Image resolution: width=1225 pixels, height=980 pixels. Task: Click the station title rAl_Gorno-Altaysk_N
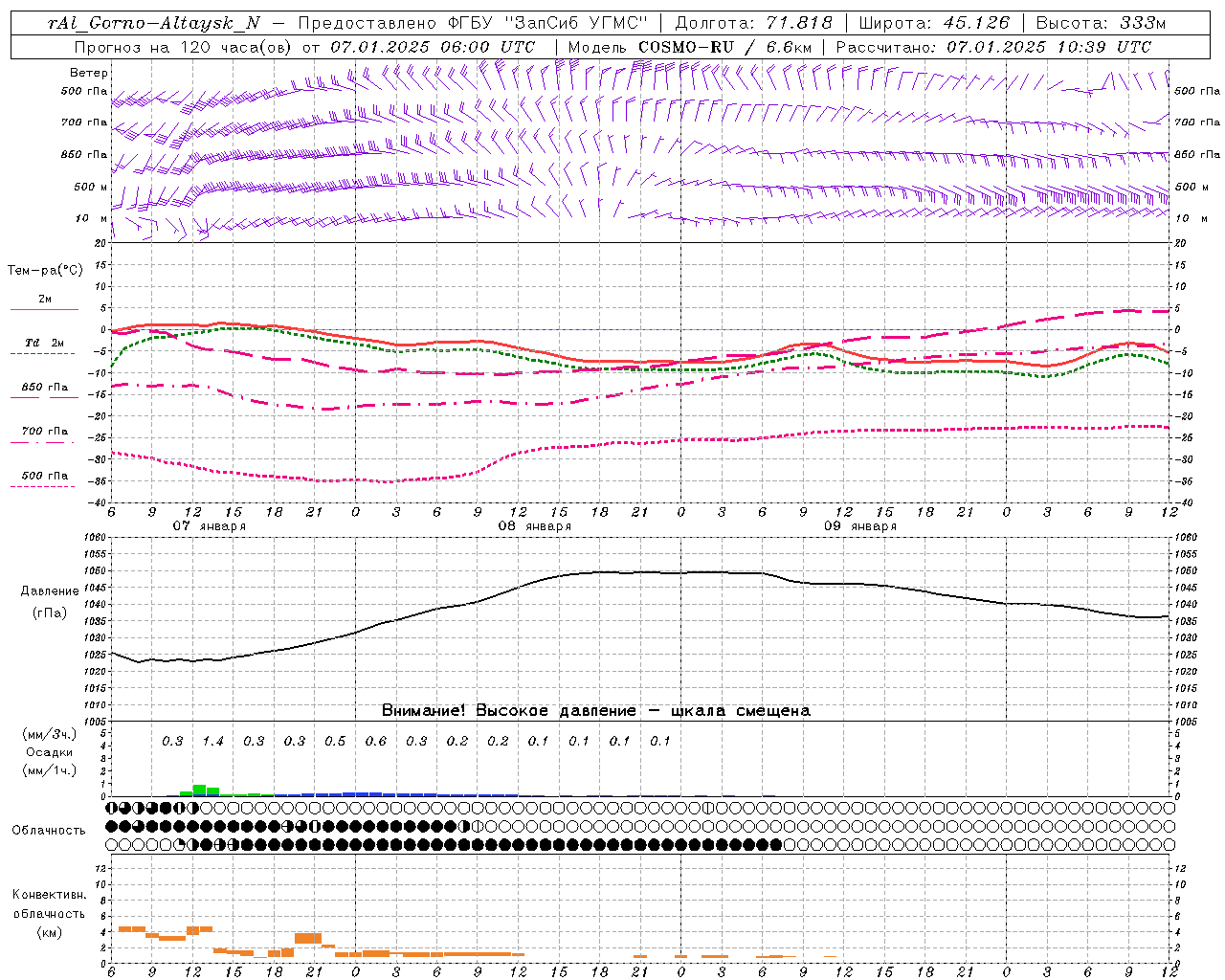pos(154,23)
